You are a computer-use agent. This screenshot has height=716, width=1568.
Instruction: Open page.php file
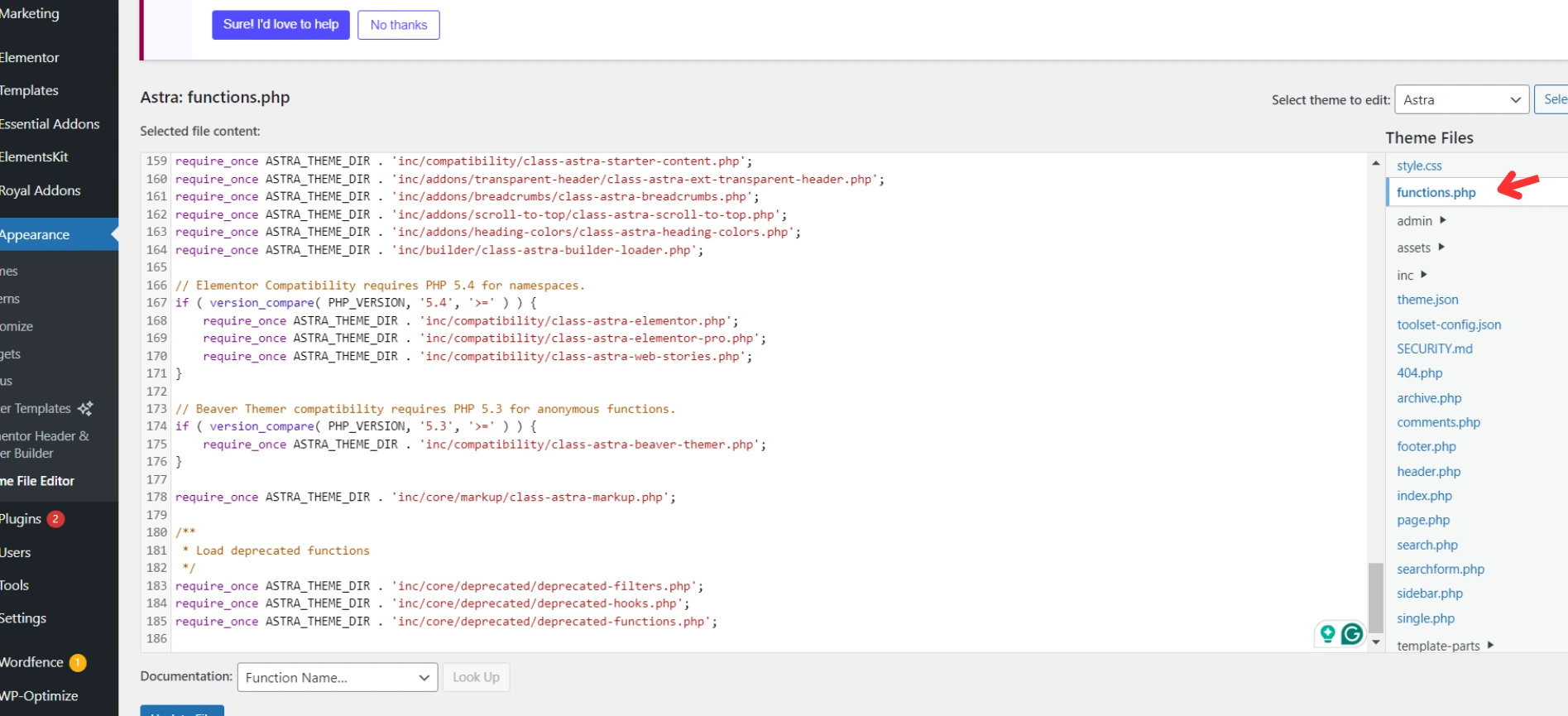[x=1423, y=520]
